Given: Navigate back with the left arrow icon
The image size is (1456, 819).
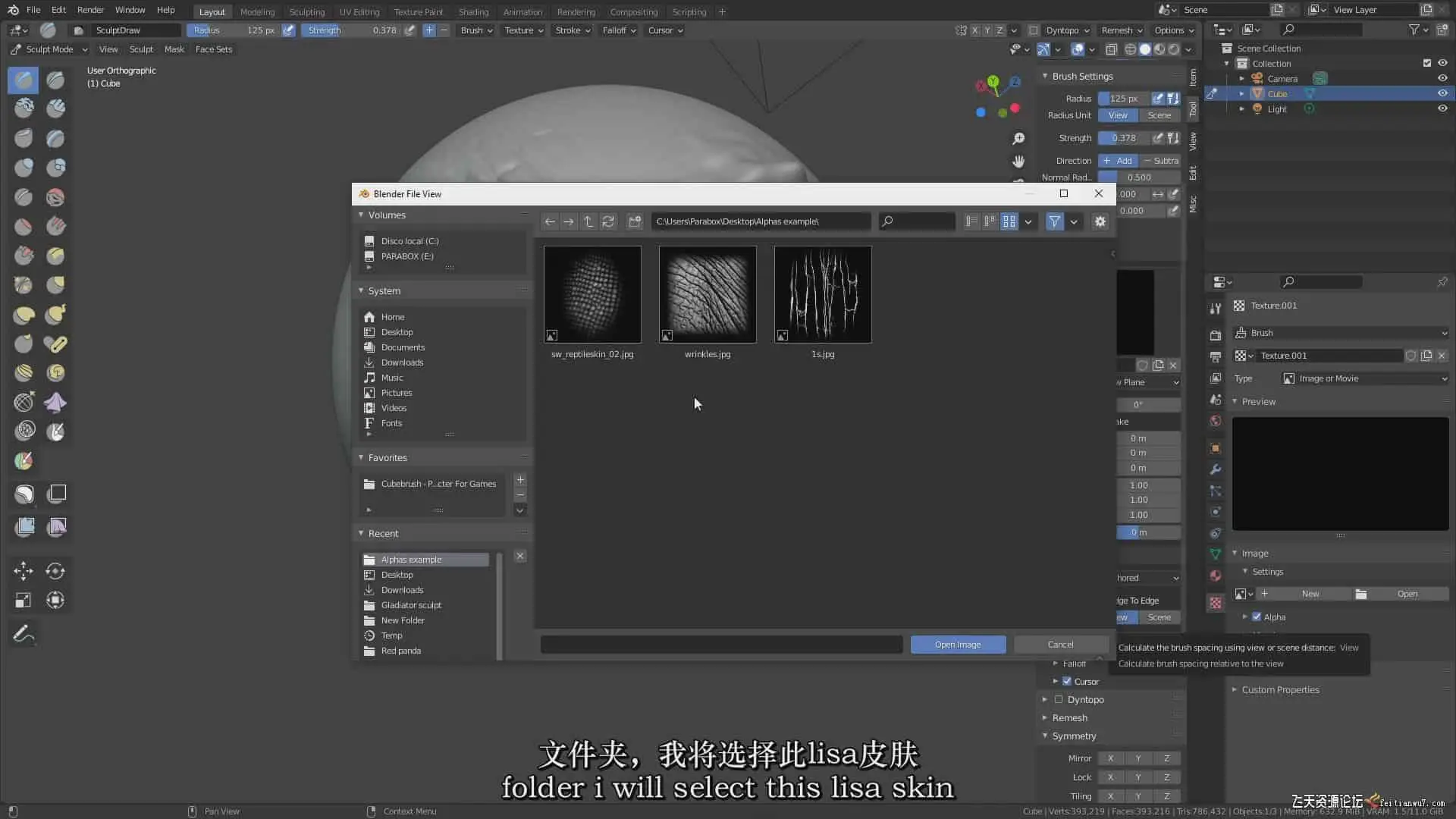Looking at the screenshot, I should tap(550, 221).
